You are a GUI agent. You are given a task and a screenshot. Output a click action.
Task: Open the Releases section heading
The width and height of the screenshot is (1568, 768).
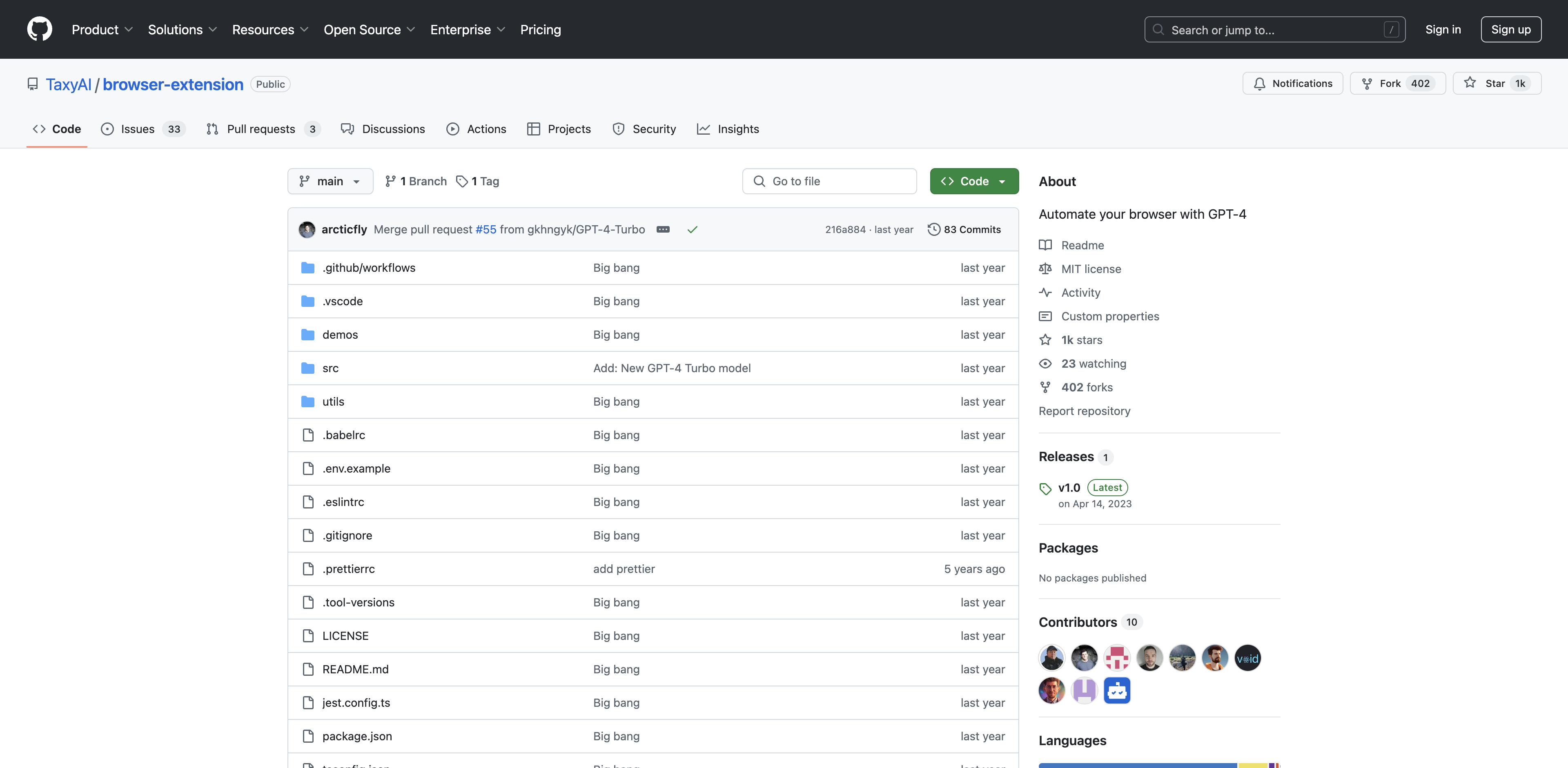click(1076, 457)
